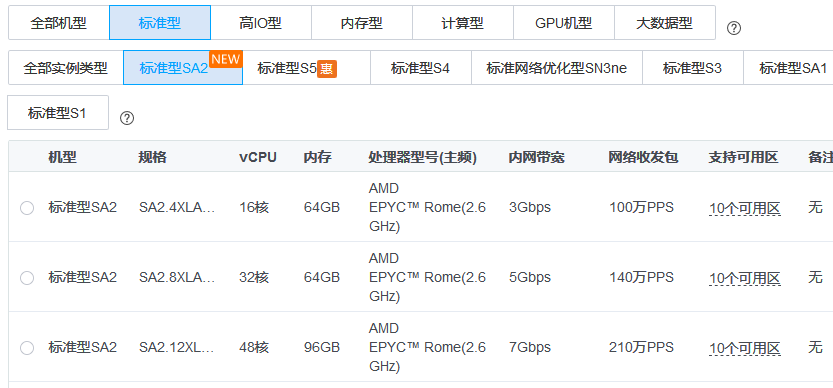The image size is (833, 388).
Task: Choose 标准型S4 instance type
Action: 421,68
